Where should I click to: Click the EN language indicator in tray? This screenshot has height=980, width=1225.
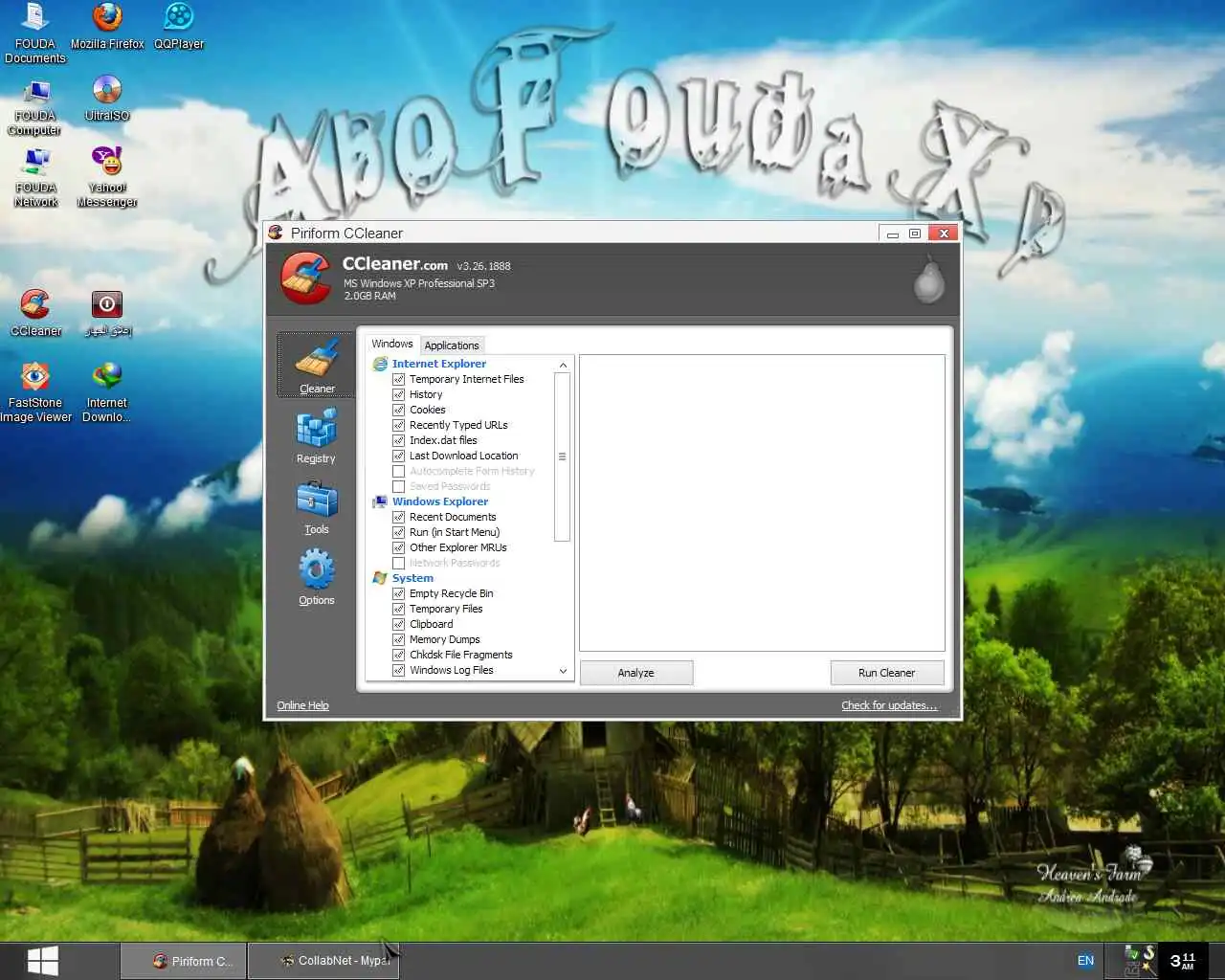click(1085, 961)
